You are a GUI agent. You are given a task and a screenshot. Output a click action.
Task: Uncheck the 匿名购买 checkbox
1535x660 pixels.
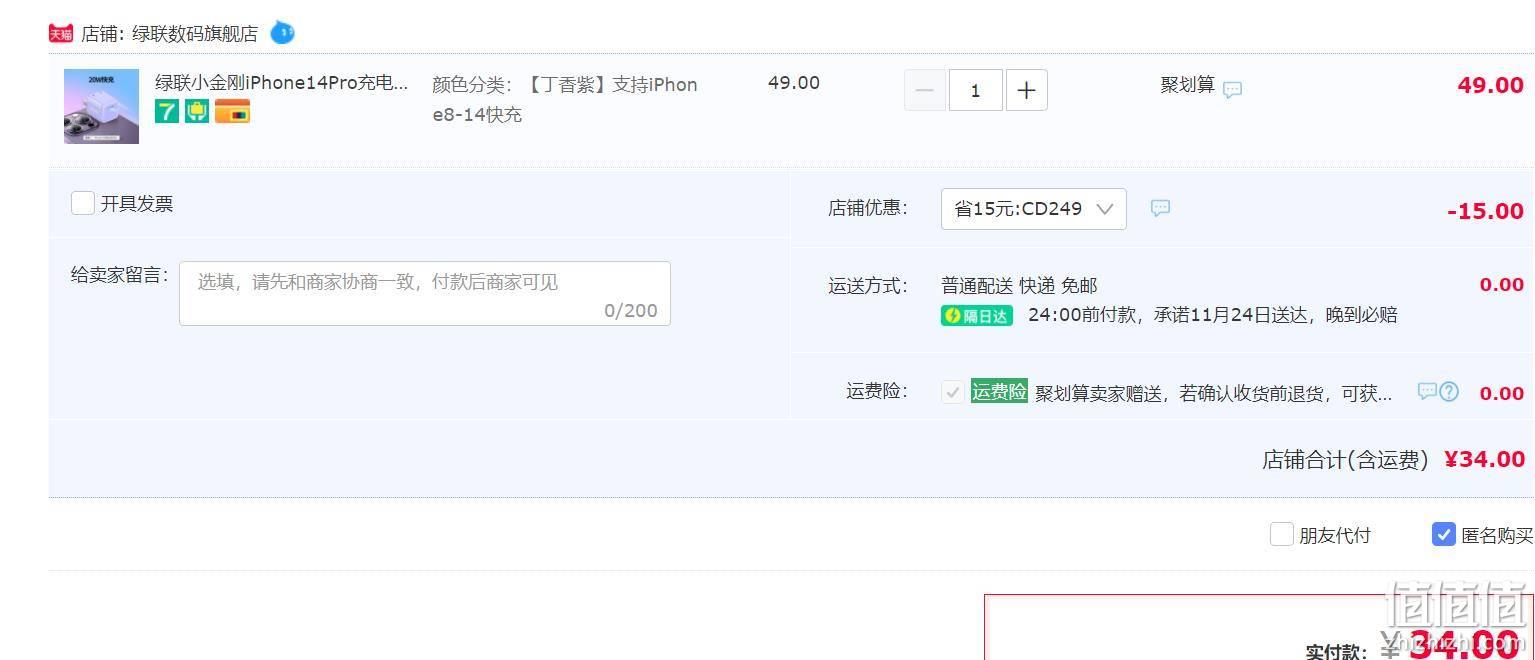click(1443, 534)
